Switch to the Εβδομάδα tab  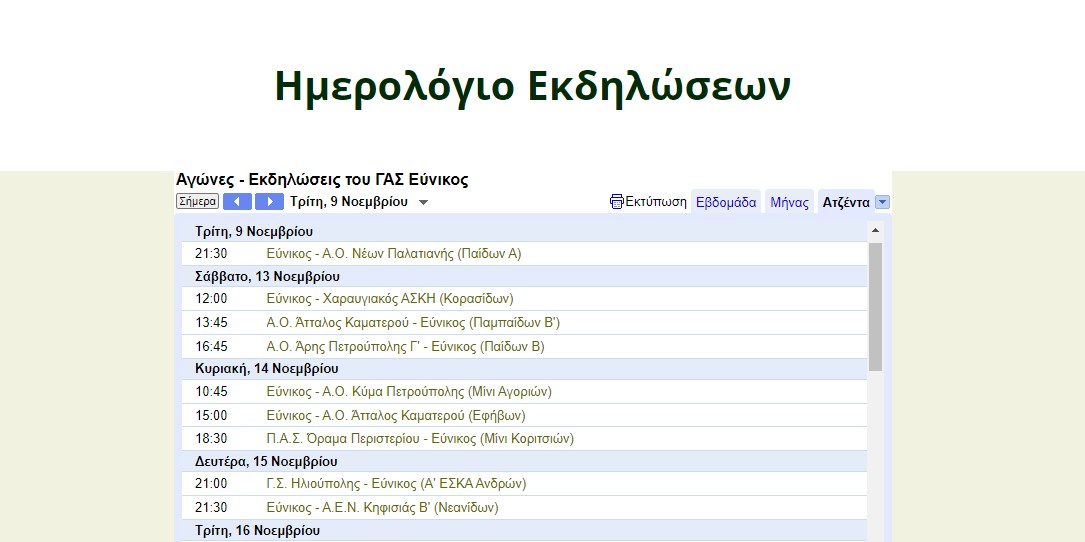point(725,202)
